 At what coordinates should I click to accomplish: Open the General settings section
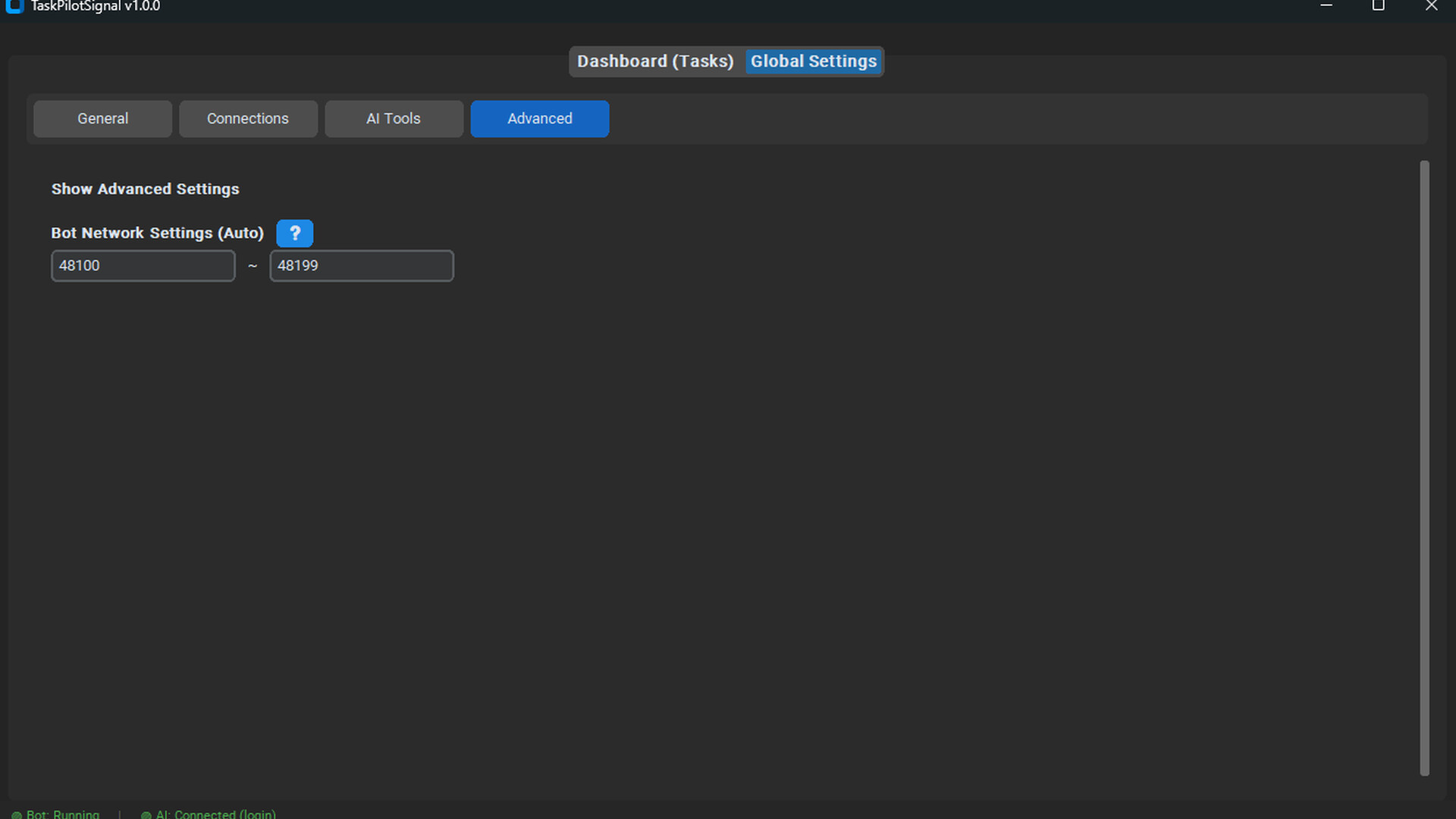(x=102, y=119)
